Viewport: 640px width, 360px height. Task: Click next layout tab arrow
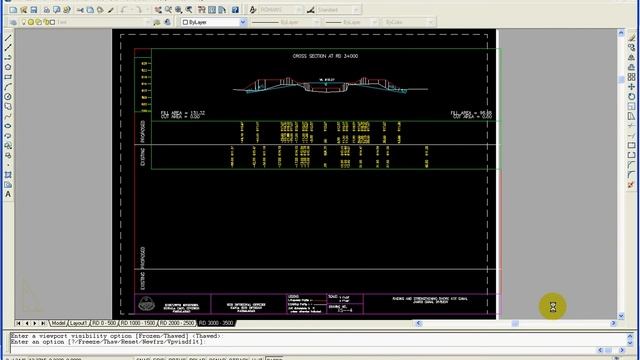click(x=35, y=323)
